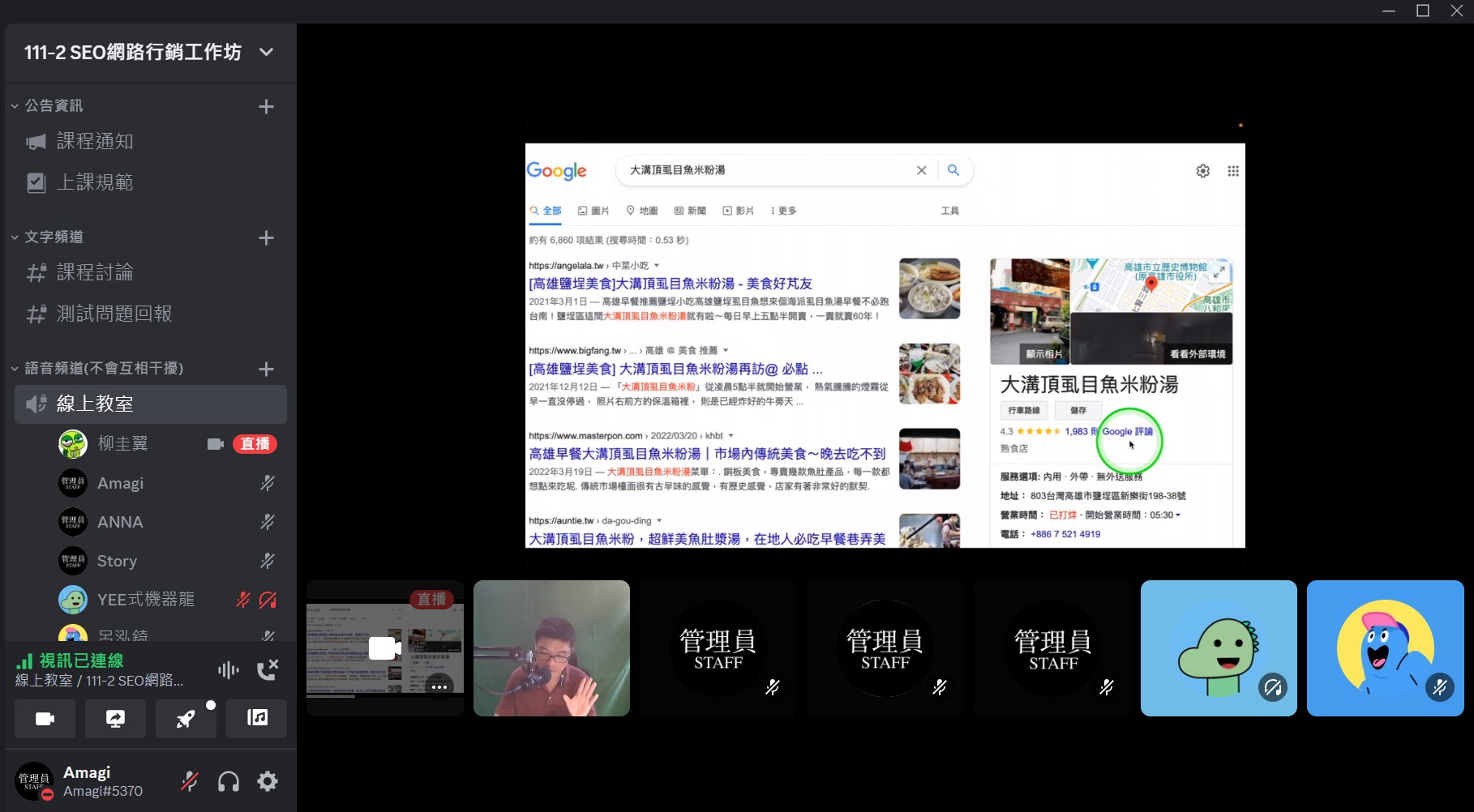This screenshot has width=1474, height=812.
Task: Select the blue character avatar tile
Action: coord(1386,648)
